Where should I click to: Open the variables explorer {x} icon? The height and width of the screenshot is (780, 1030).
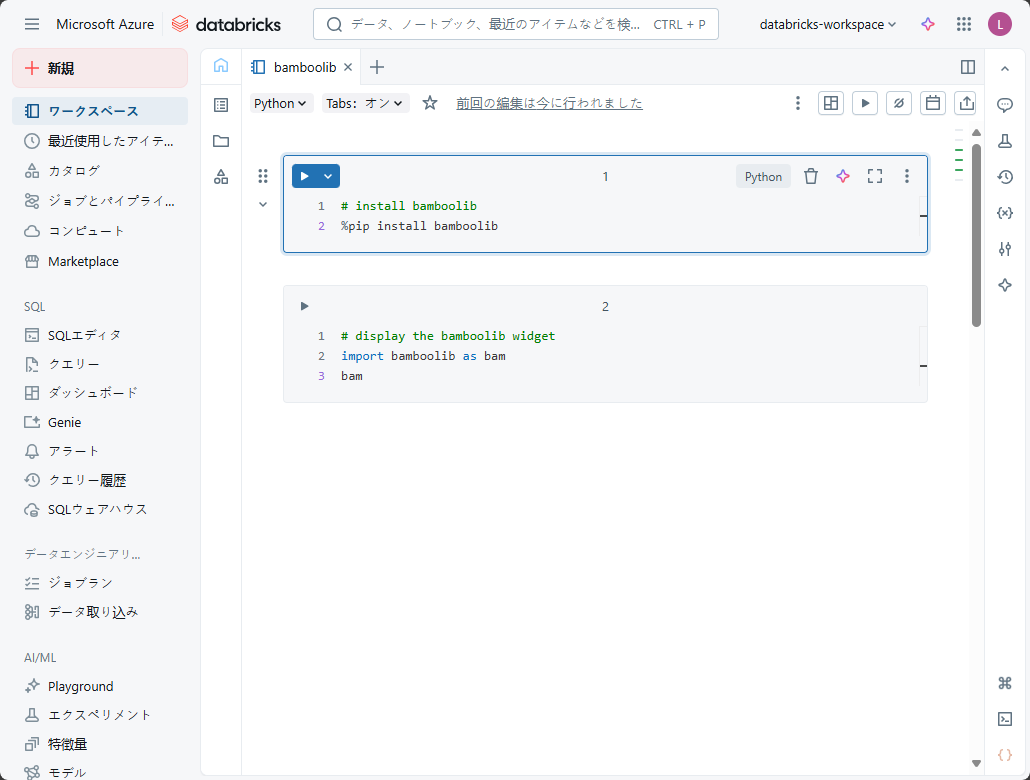(x=1005, y=213)
